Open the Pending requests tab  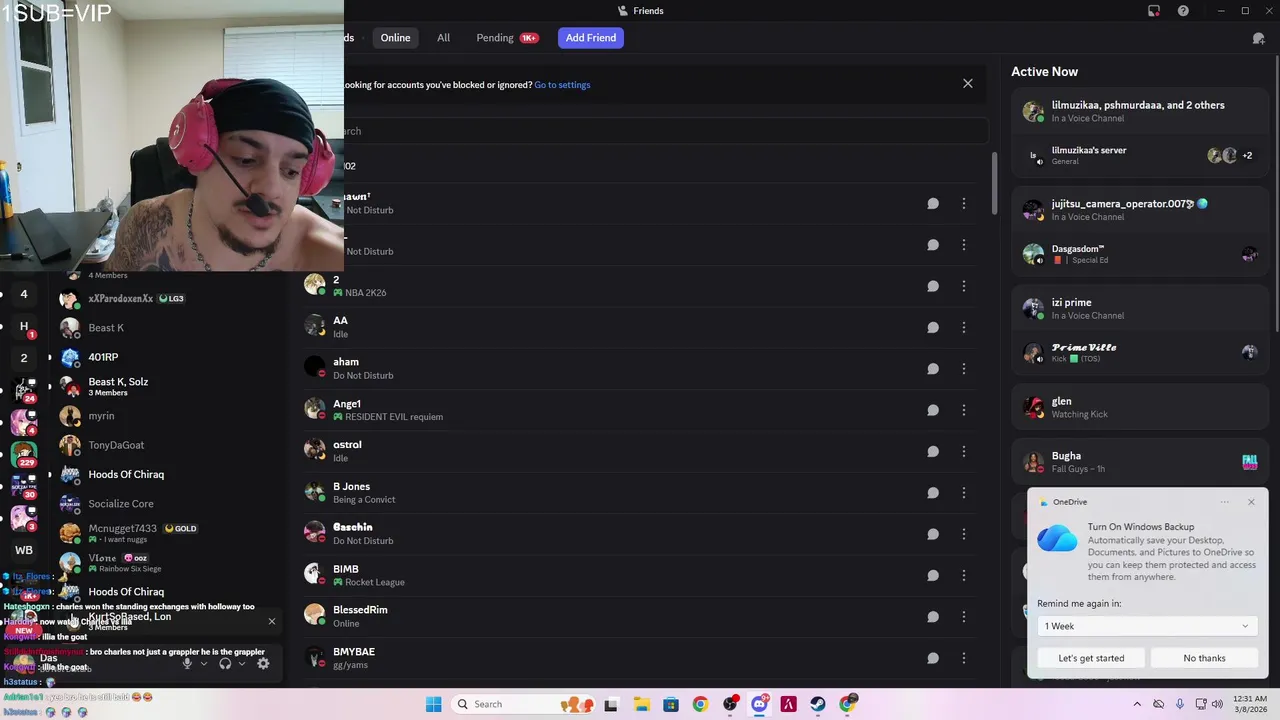507,38
